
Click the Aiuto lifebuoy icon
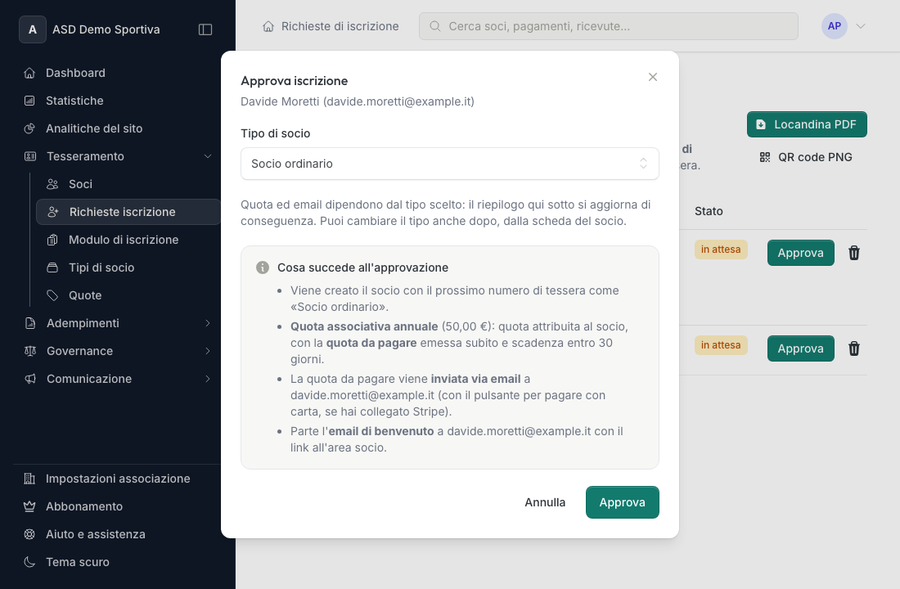tap(30, 534)
